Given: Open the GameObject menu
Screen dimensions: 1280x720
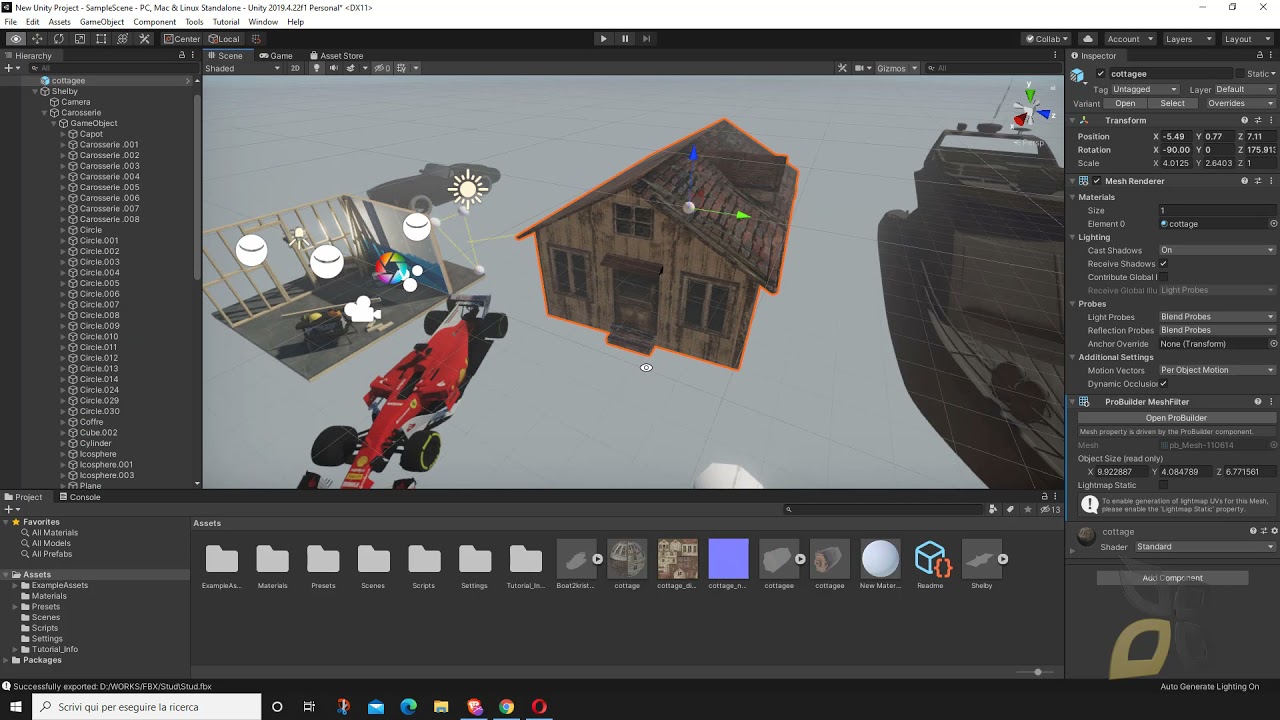Looking at the screenshot, I should 102,22.
